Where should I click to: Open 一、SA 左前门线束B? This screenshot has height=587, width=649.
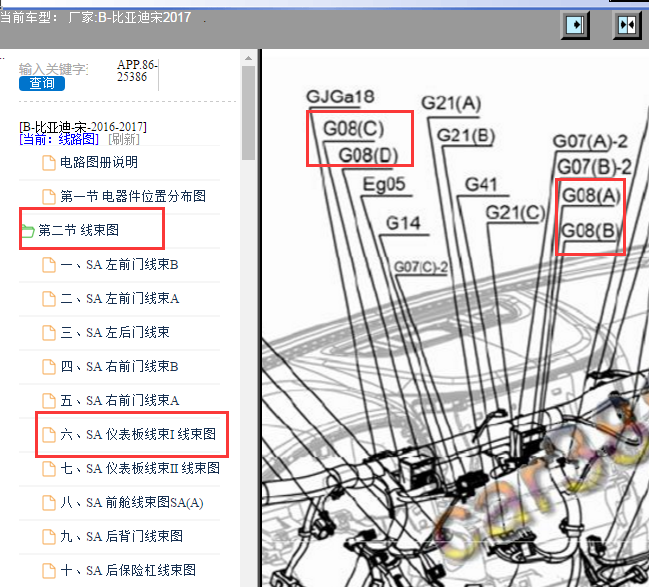(x=119, y=264)
